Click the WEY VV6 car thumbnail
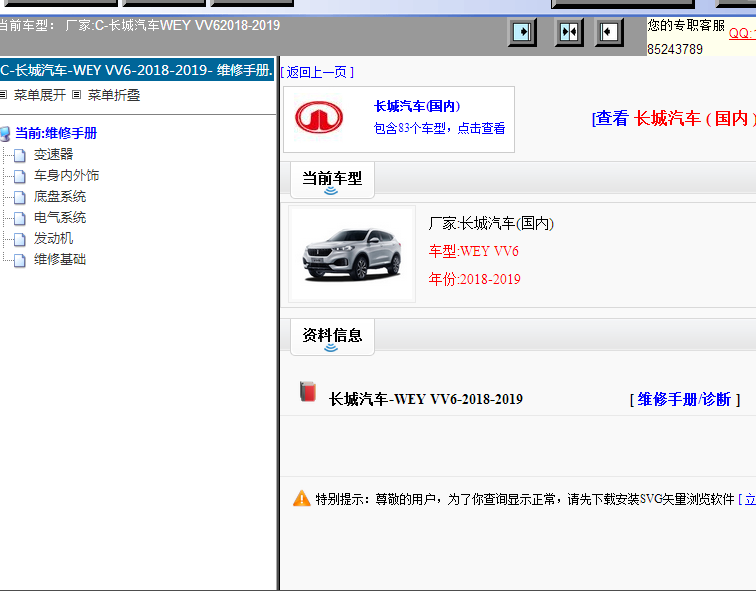The width and height of the screenshot is (756, 591). pyautogui.click(x=352, y=254)
